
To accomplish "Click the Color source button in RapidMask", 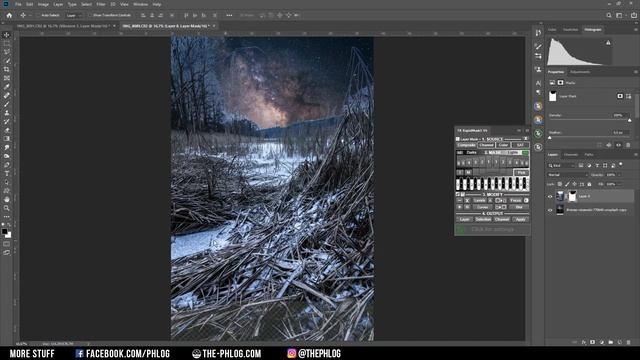I will 503,145.
